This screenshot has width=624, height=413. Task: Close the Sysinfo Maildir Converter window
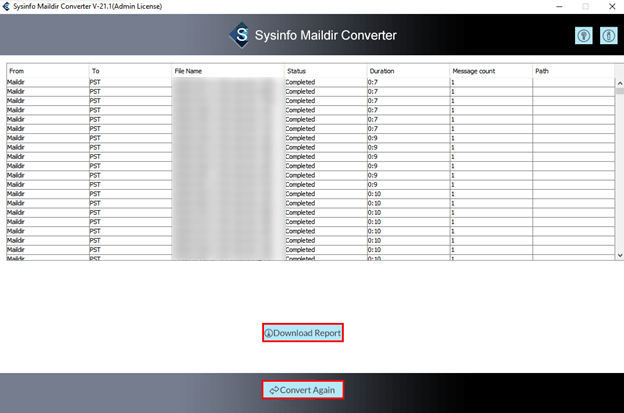[x=612, y=6]
